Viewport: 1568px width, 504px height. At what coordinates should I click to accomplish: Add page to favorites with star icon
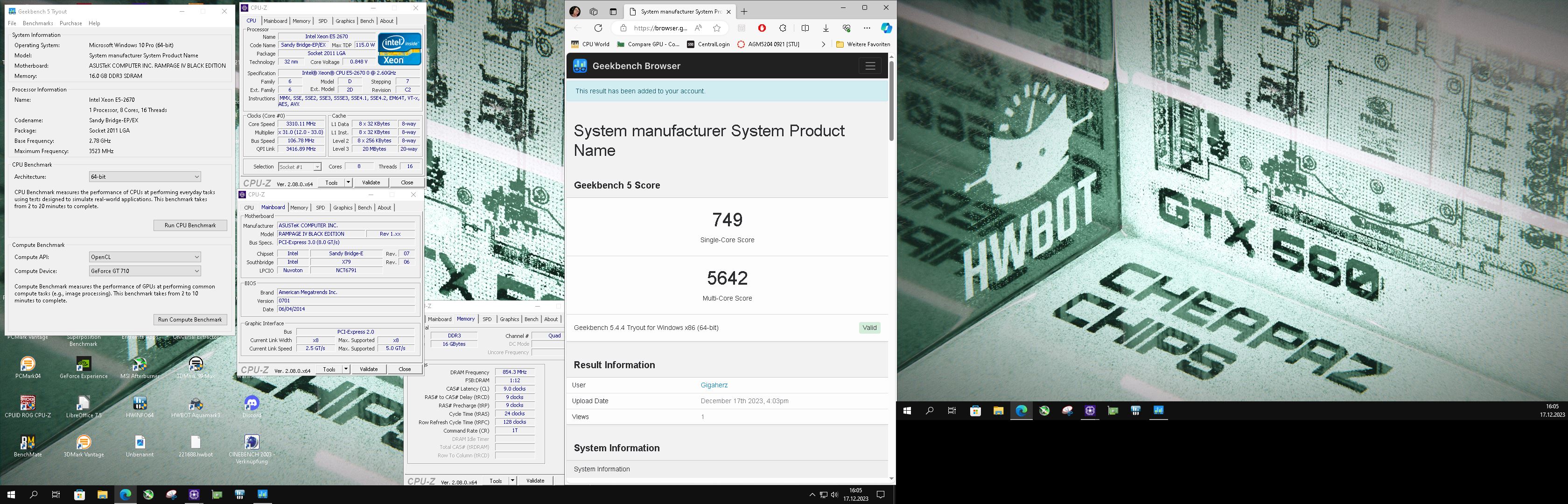pos(716,28)
